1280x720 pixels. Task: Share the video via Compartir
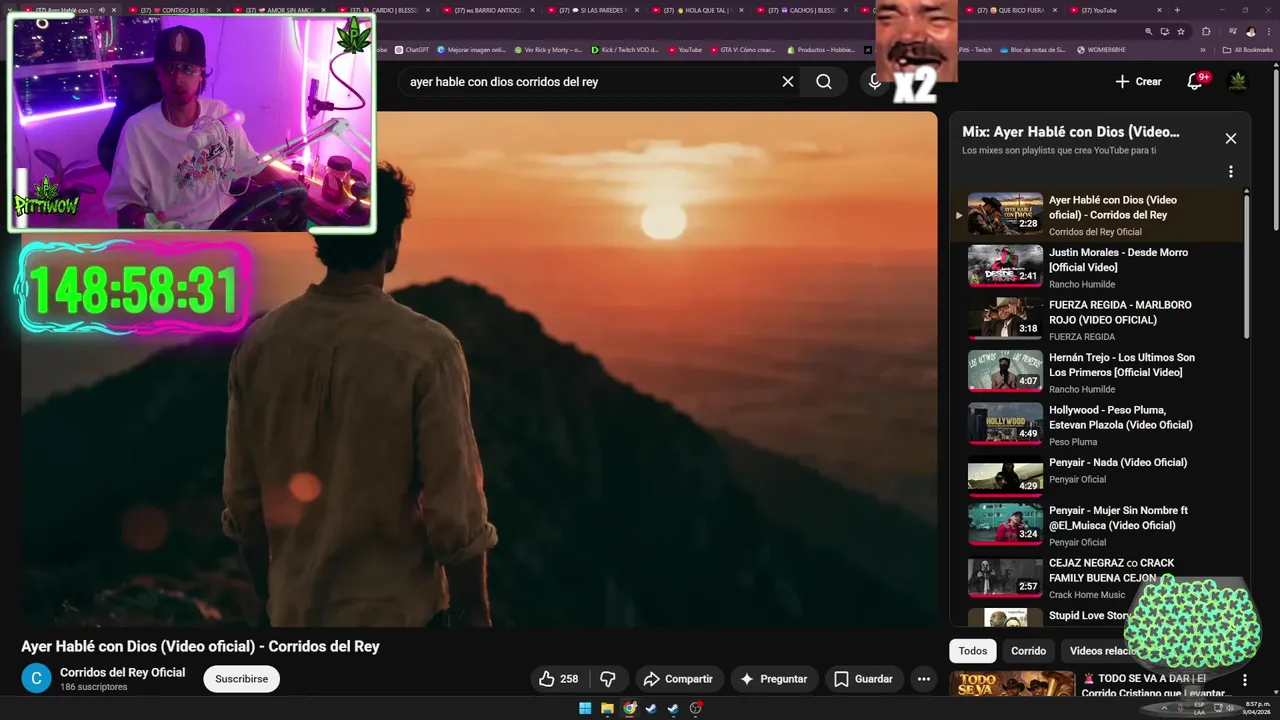pyautogui.click(x=678, y=679)
